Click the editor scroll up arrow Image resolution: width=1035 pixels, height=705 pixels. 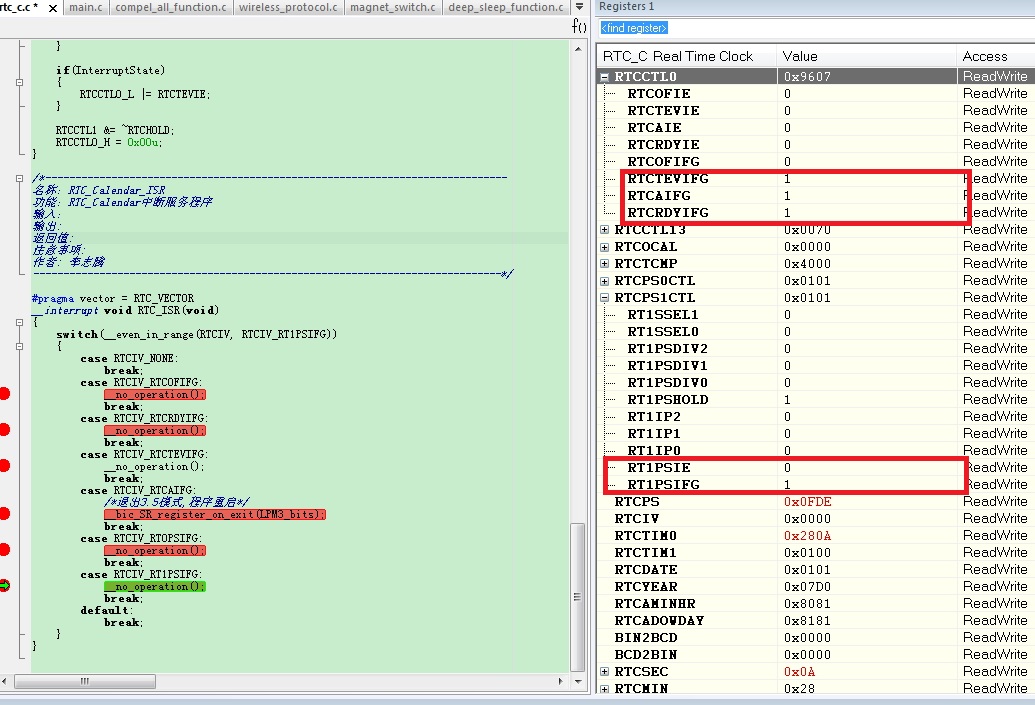tap(578, 49)
